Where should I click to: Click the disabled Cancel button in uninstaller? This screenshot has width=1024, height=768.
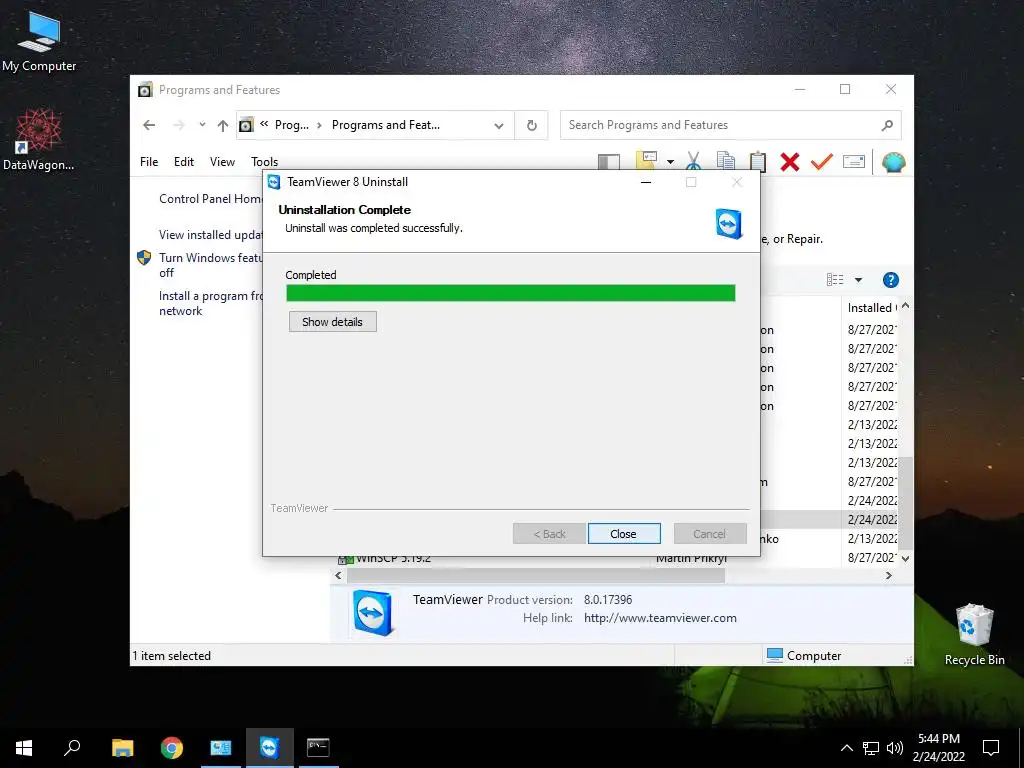coord(709,534)
